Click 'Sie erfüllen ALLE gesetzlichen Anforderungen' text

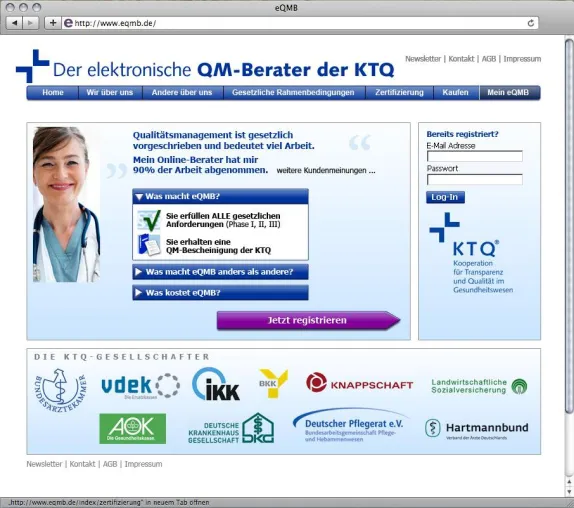[x=223, y=220]
